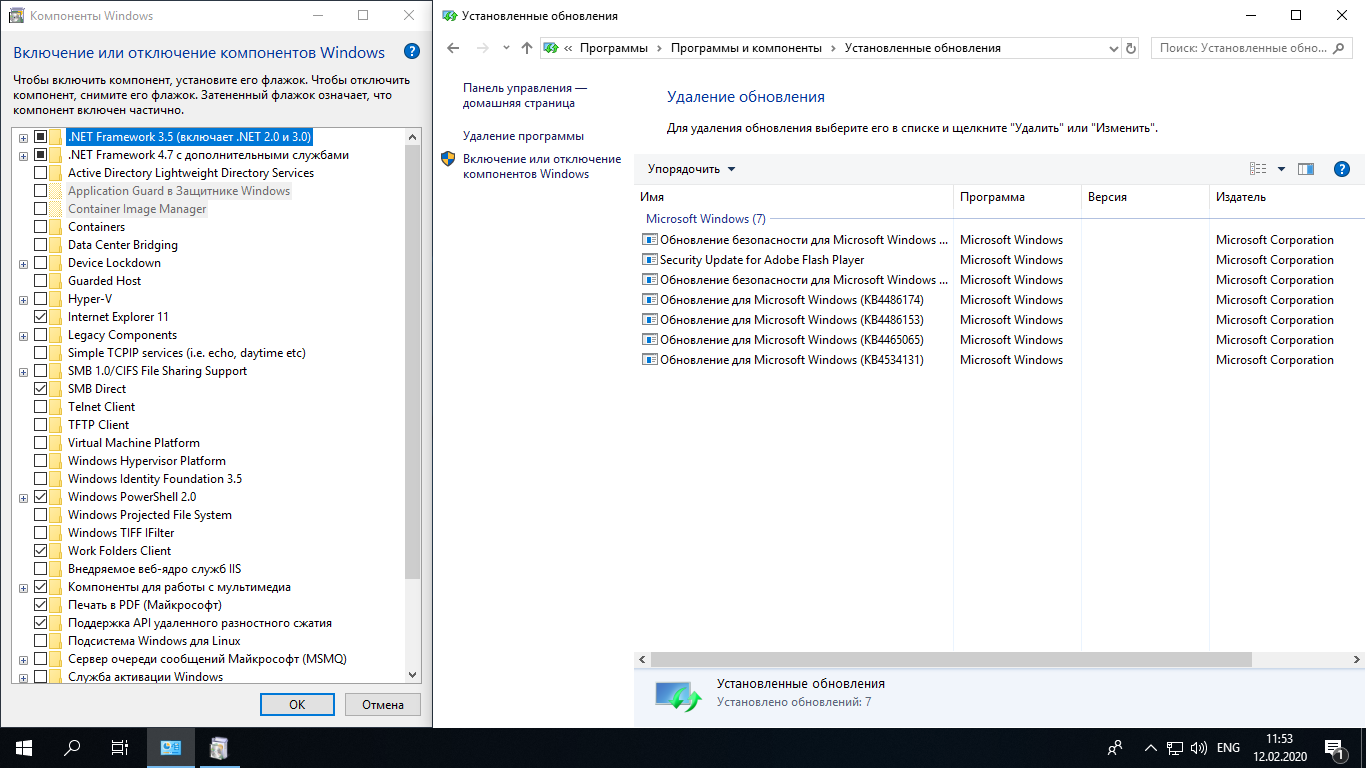Click the ENG language indicator
Screen dimensions: 1366x768
(x=1228, y=747)
